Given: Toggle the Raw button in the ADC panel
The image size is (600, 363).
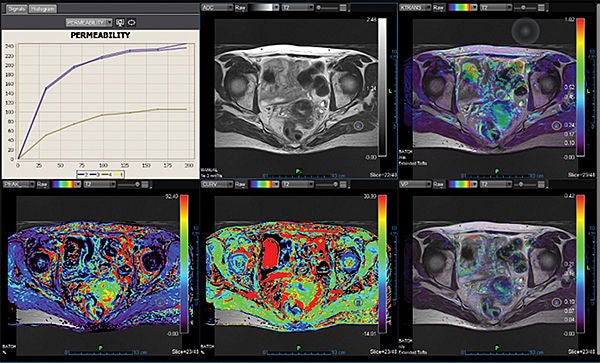Looking at the screenshot, I should 240,7.
